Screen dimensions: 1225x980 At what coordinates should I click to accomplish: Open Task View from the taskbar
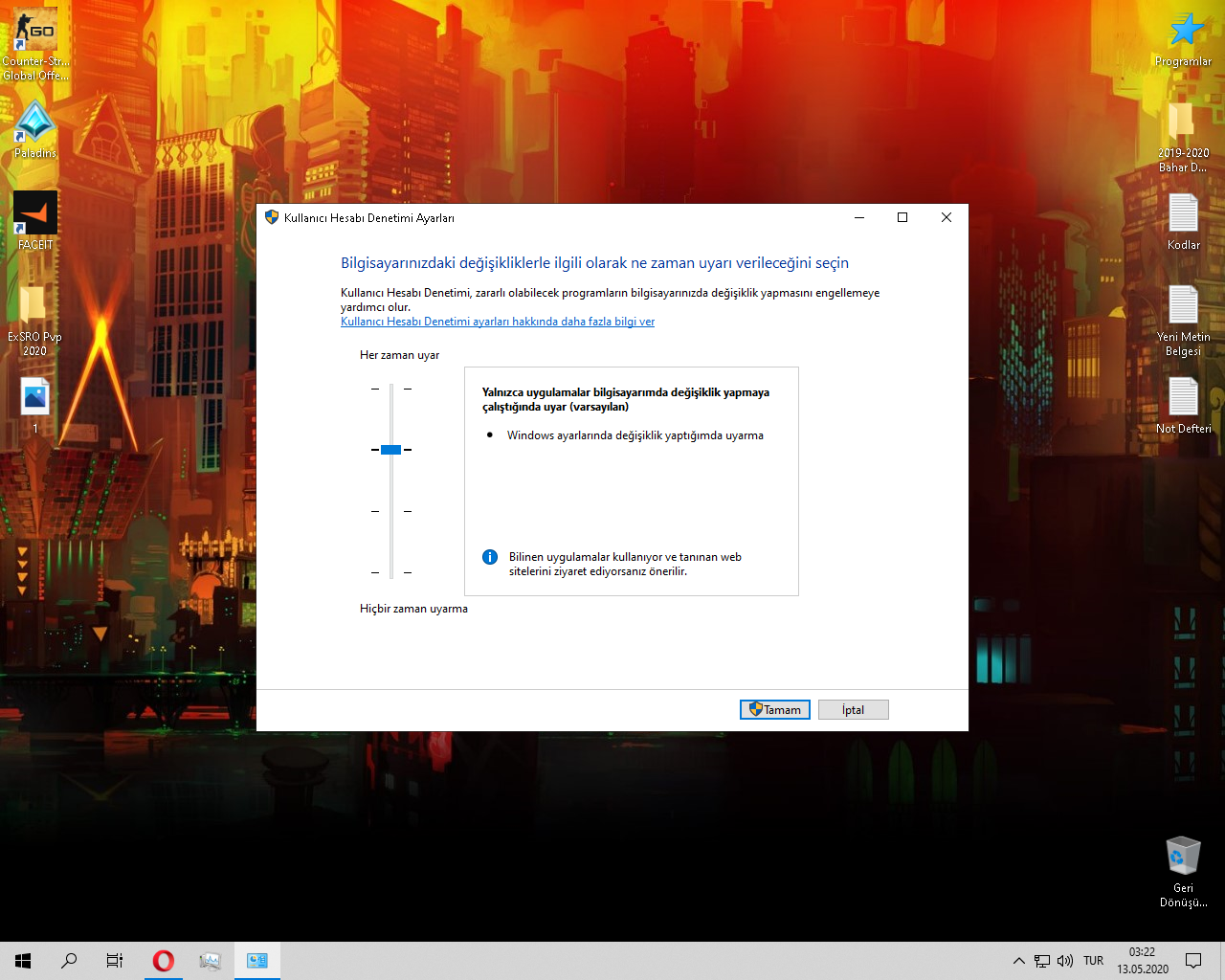(115, 961)
